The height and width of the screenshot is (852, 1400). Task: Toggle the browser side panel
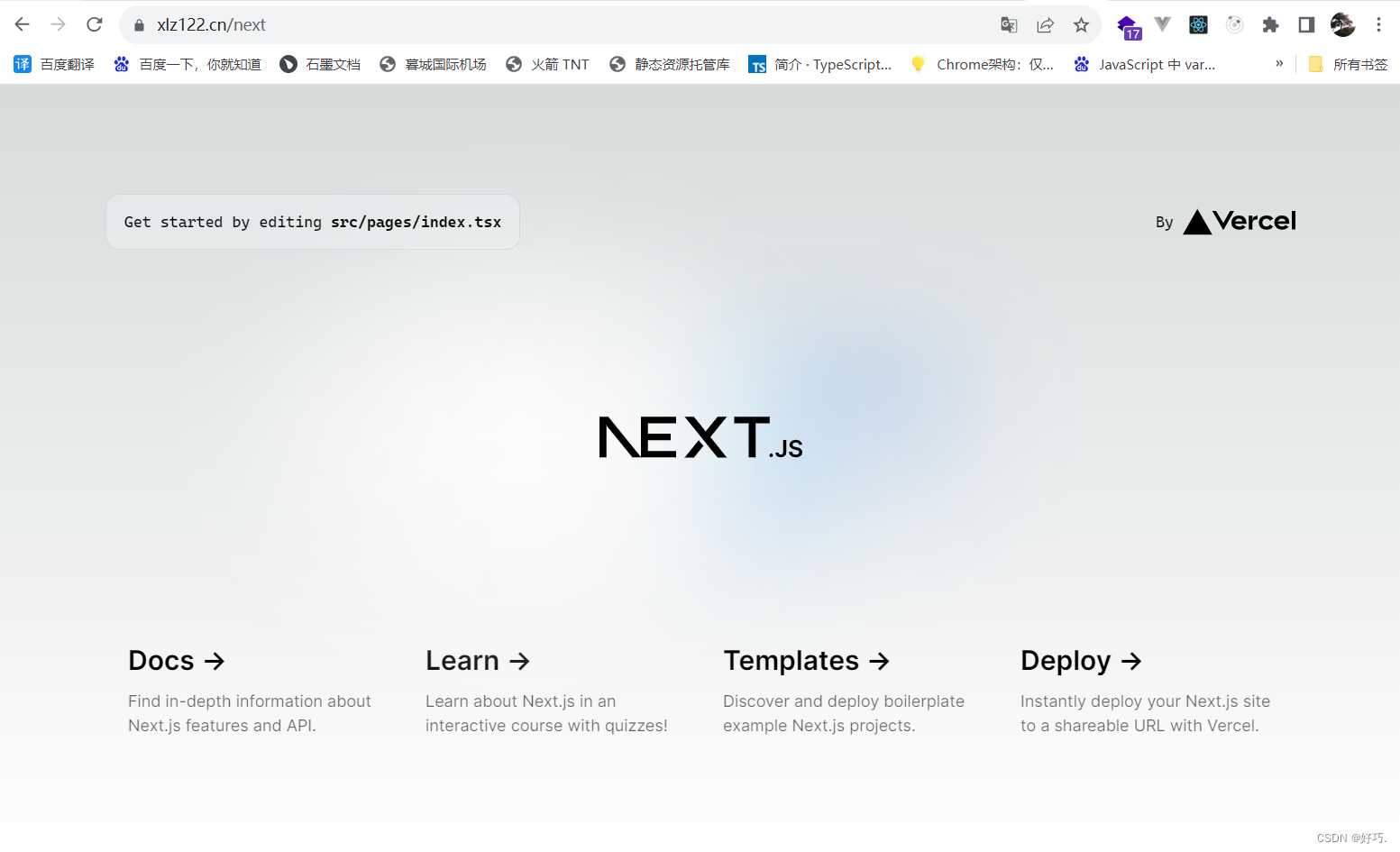1306,25
